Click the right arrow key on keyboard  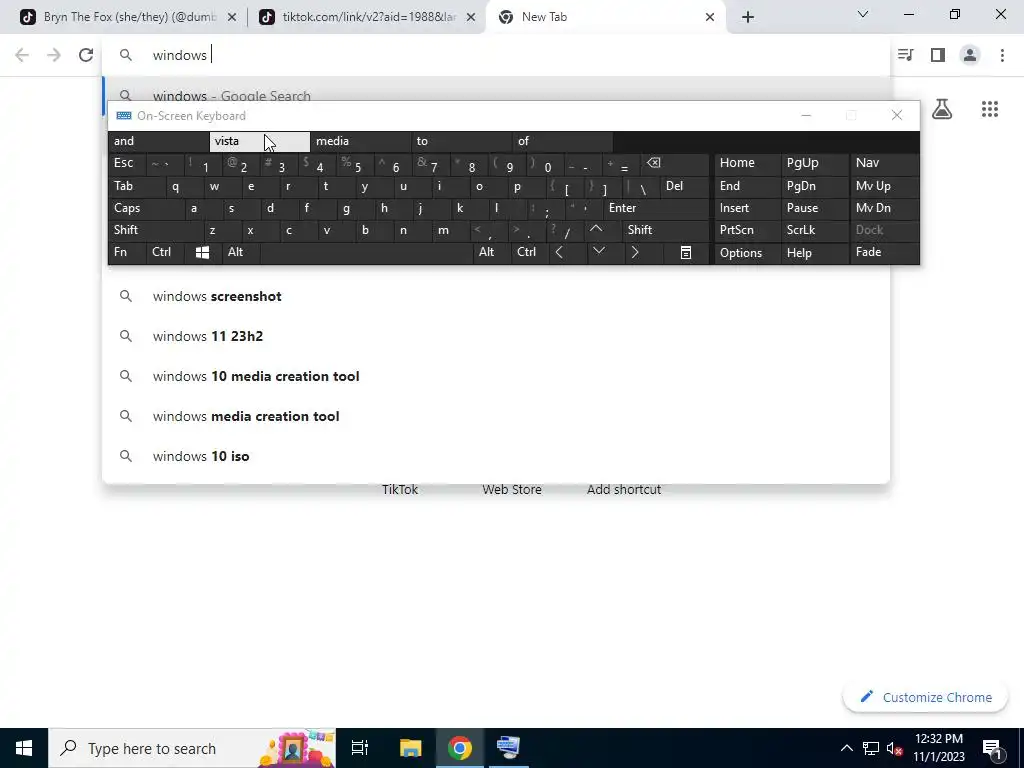pos(635,252)
